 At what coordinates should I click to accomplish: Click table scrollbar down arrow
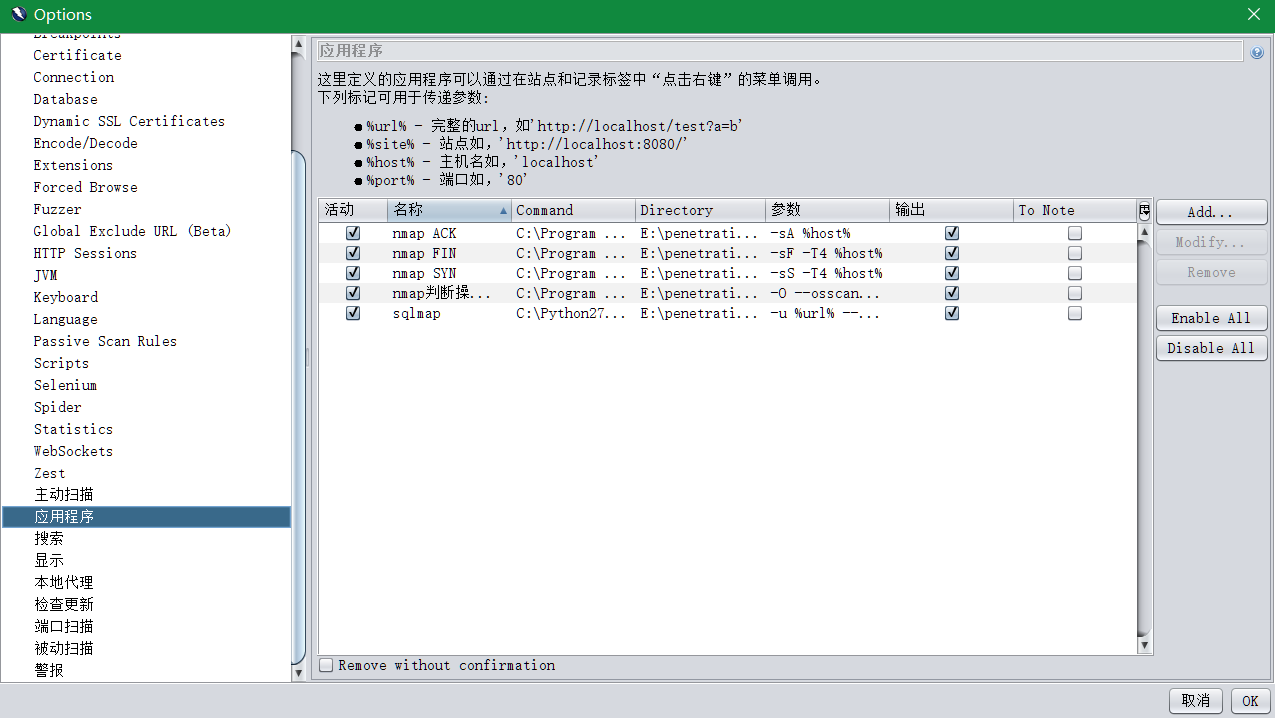(1145, 647)
